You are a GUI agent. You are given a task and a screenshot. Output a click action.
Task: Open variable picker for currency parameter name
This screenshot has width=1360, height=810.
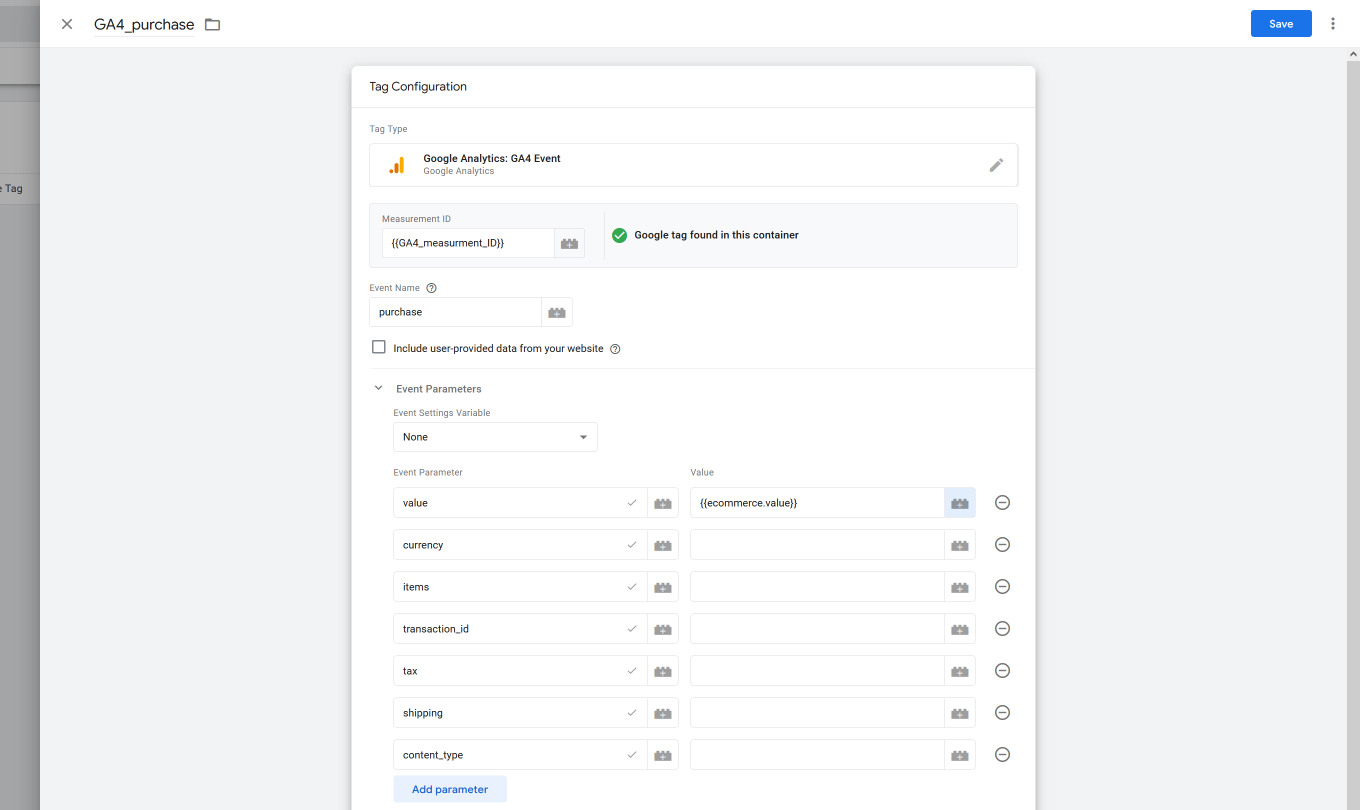663,545
